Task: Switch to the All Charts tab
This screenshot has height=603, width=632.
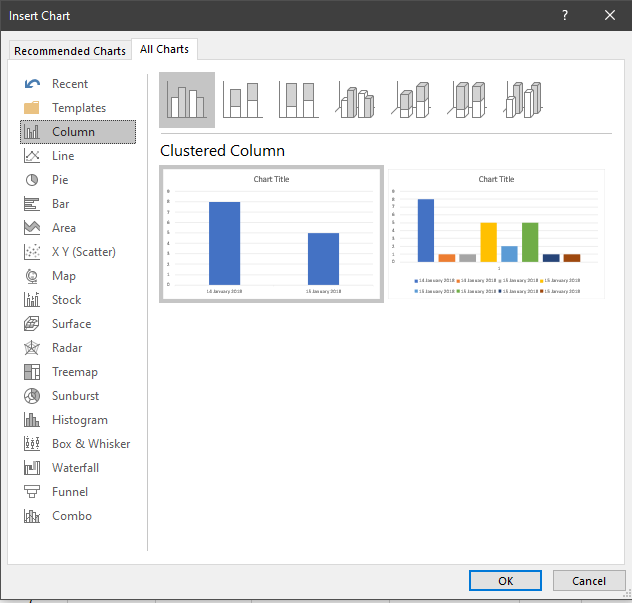Action: [164, 49]
